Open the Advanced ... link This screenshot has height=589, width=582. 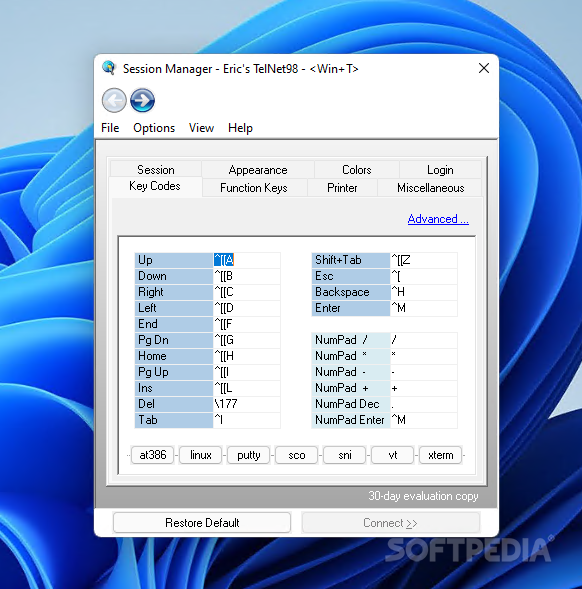(x=438, y=219)
